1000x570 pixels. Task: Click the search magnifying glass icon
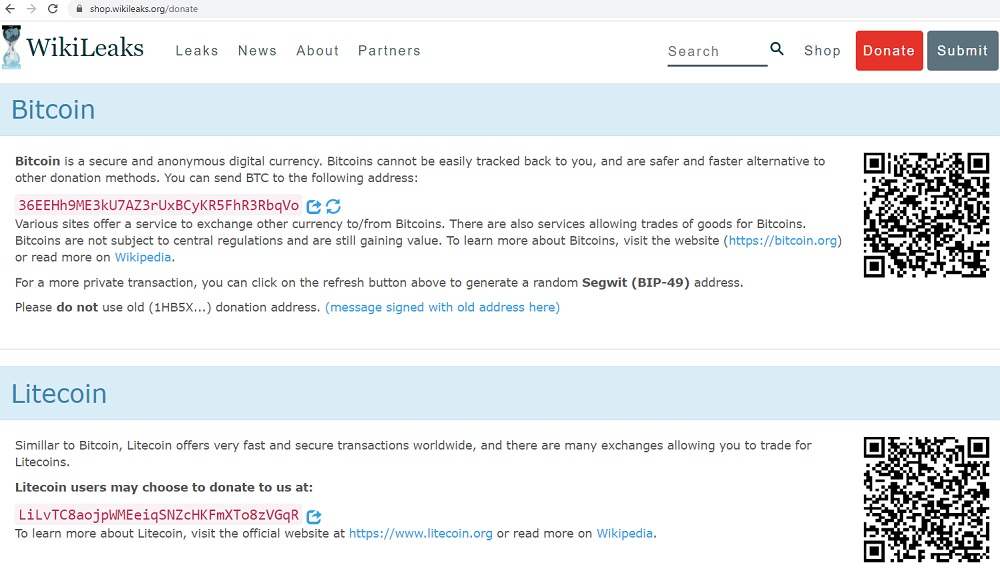coord(777,49)
